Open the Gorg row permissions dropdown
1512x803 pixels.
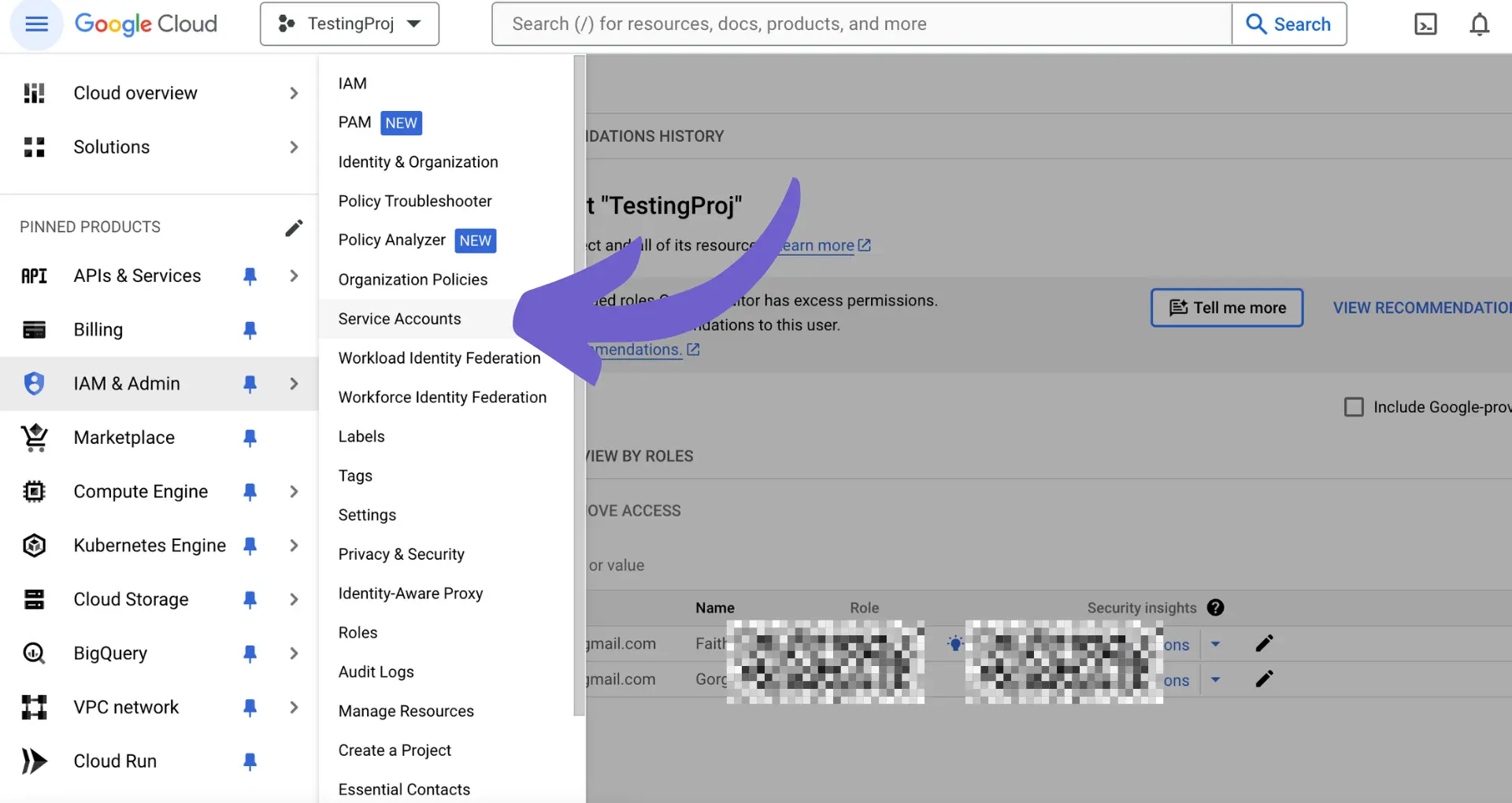(1215, 679)
